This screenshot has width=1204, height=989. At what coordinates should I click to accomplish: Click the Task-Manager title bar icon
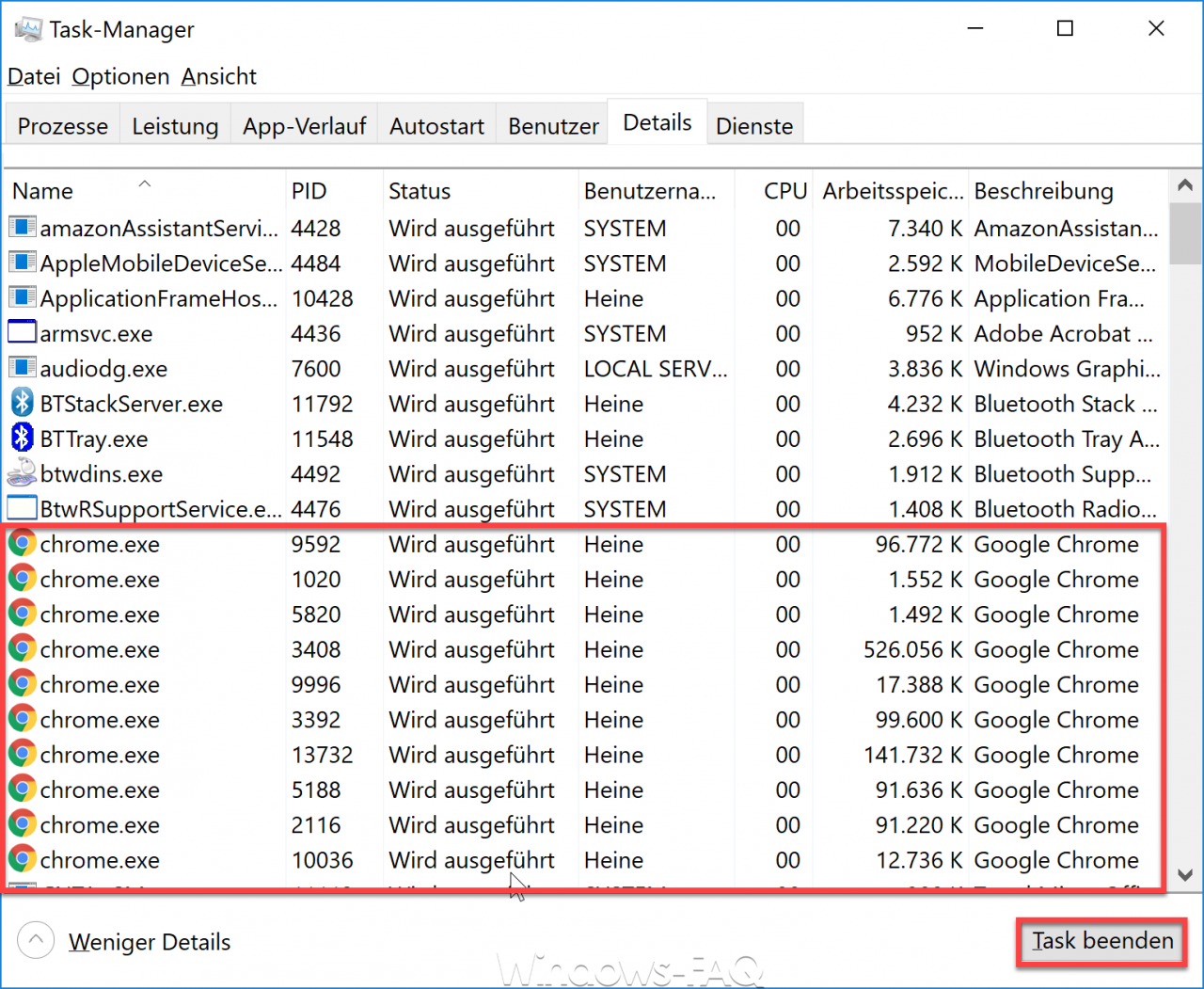coord(28,29)
